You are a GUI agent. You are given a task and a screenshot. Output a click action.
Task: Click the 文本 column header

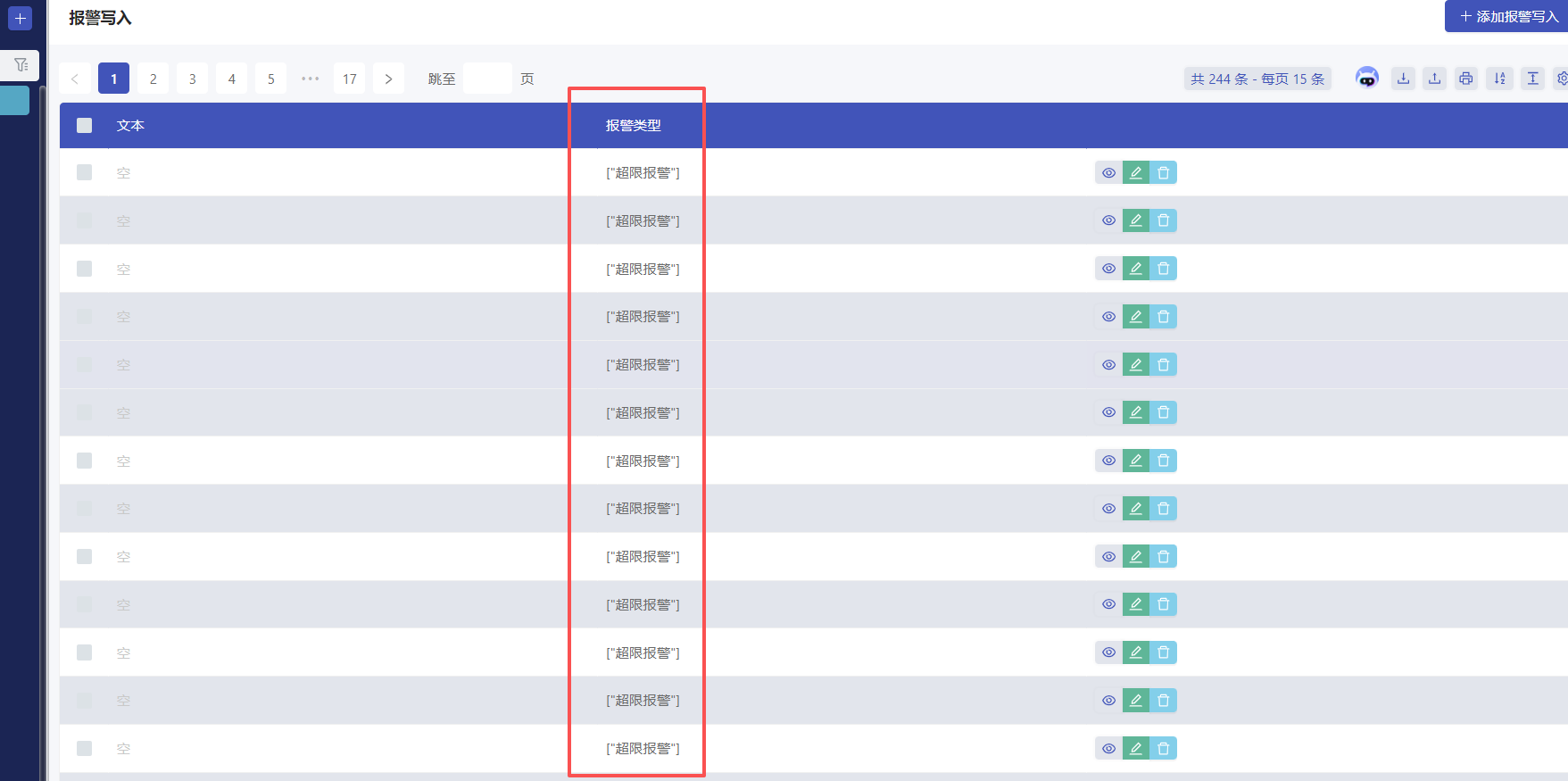(130, 126)
